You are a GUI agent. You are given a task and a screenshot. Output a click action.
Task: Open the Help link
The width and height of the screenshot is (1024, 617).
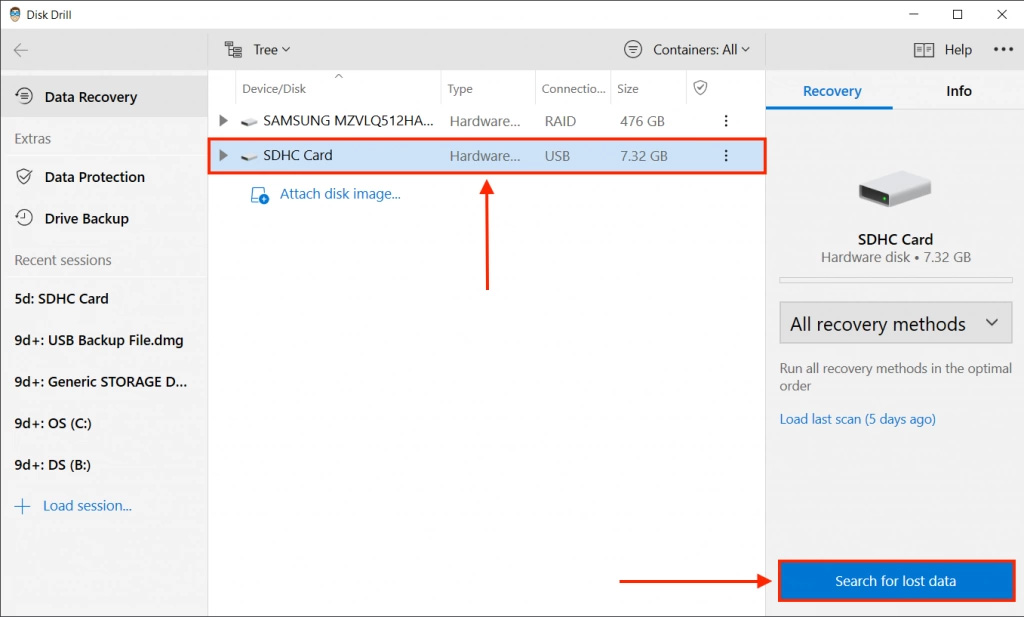[958, 50]
